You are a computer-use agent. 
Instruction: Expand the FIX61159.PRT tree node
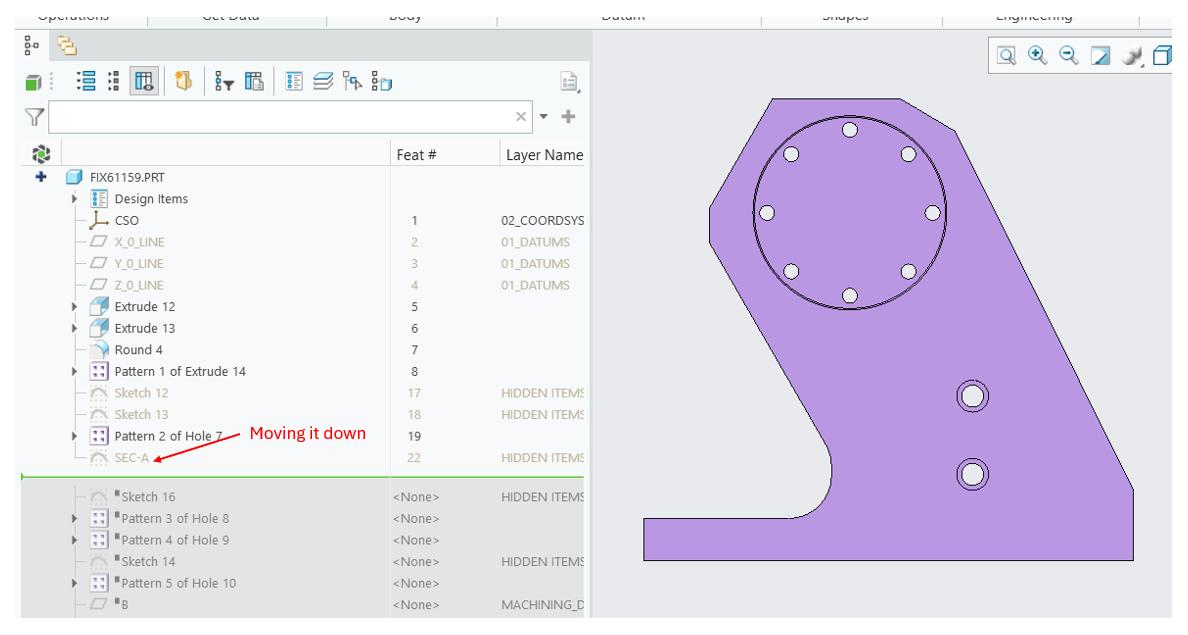pyautogui.click(x=40, y=176)
